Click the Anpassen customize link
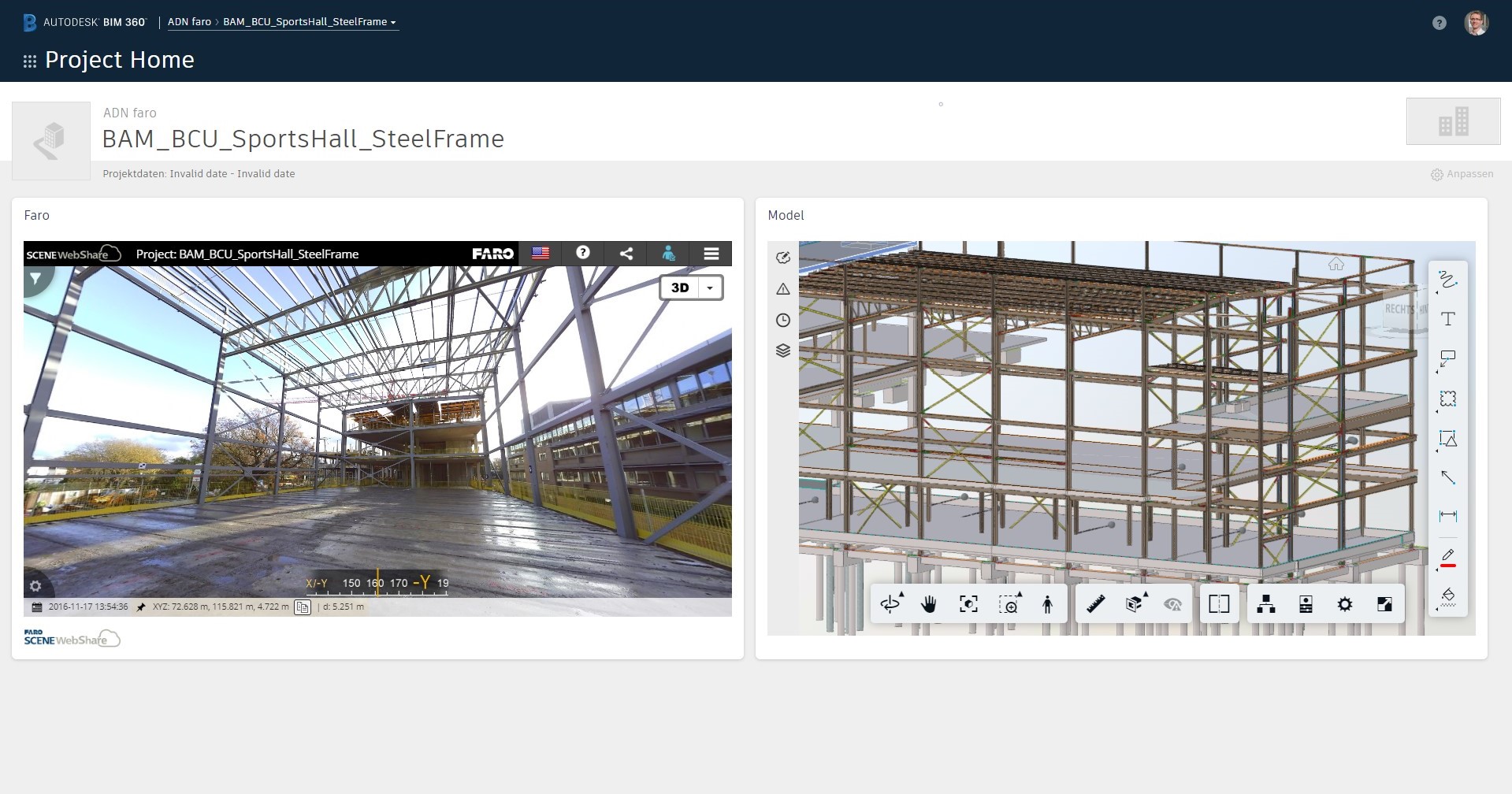 click(1462, 174)
